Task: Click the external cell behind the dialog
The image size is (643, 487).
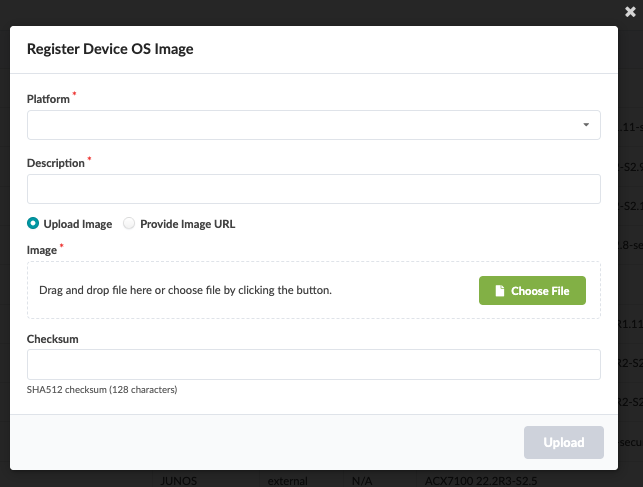Action: click(x=287, y=481)
